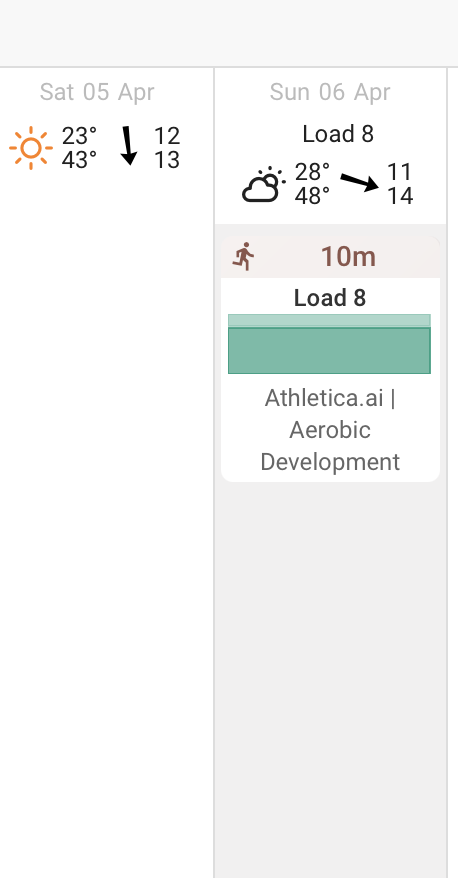The width and height of the screenshot is (458, 878).
Task: Click Saturday's 23° 43° temperature reading
Action: [79, 148]
